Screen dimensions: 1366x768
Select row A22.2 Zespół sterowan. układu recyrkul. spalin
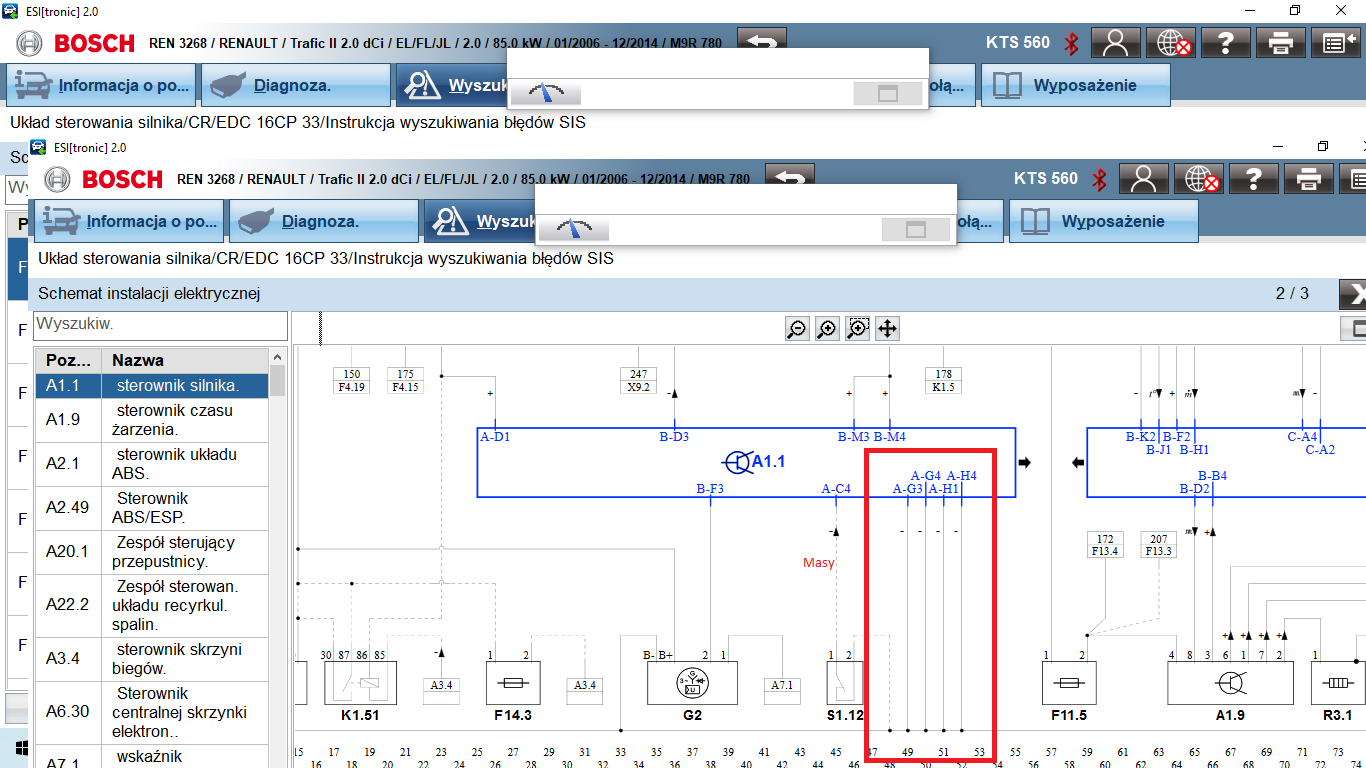coord(152,606)
